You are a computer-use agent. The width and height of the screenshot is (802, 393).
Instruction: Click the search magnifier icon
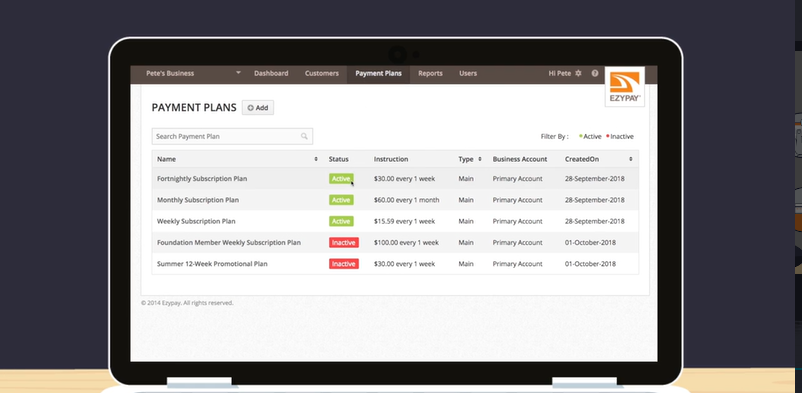[x=304, y=136]
